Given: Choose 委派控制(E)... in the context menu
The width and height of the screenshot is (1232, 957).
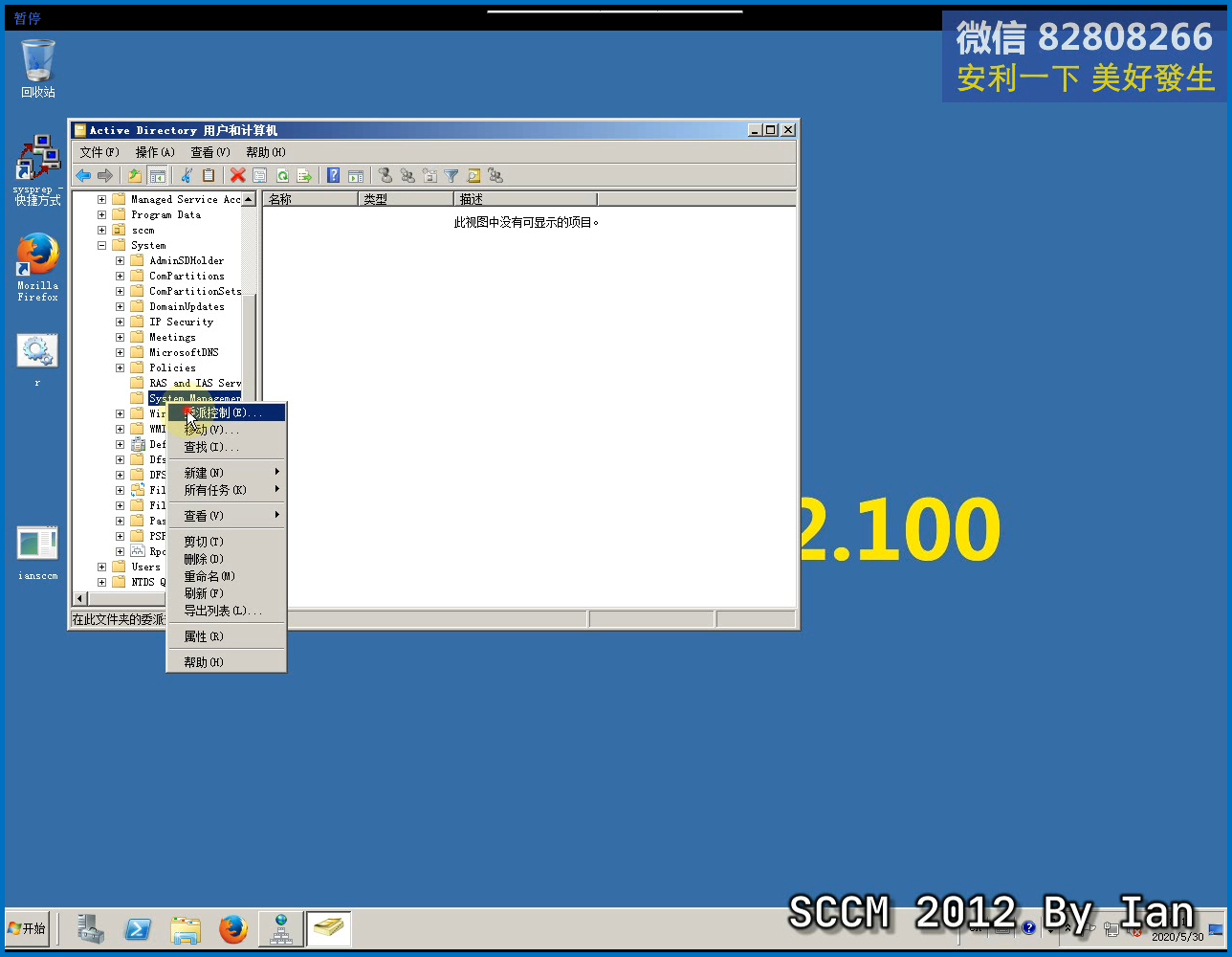Looking at the screenshot, I should click(x=227, y=412).
